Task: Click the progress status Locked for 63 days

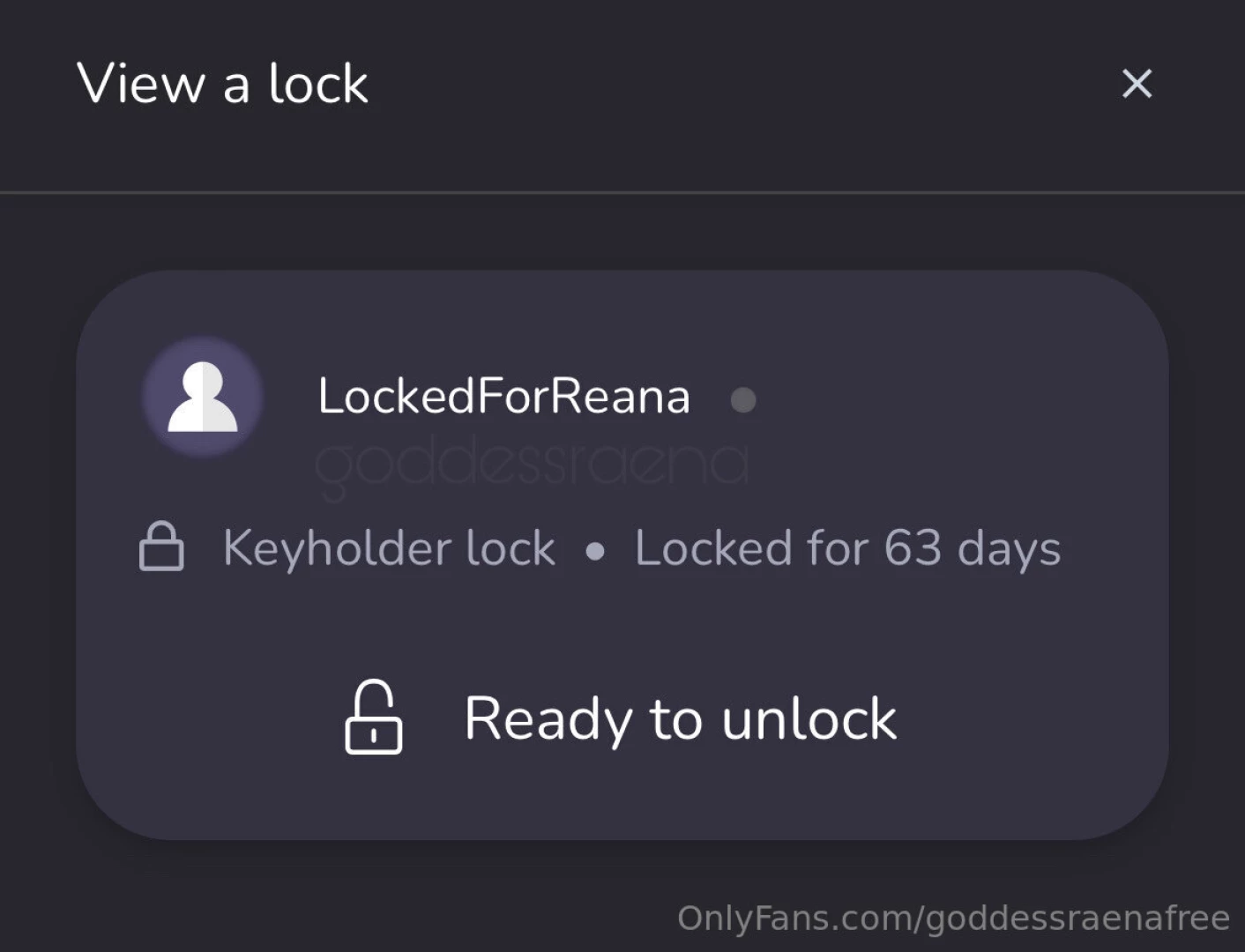Action: (x=846, y=547)
